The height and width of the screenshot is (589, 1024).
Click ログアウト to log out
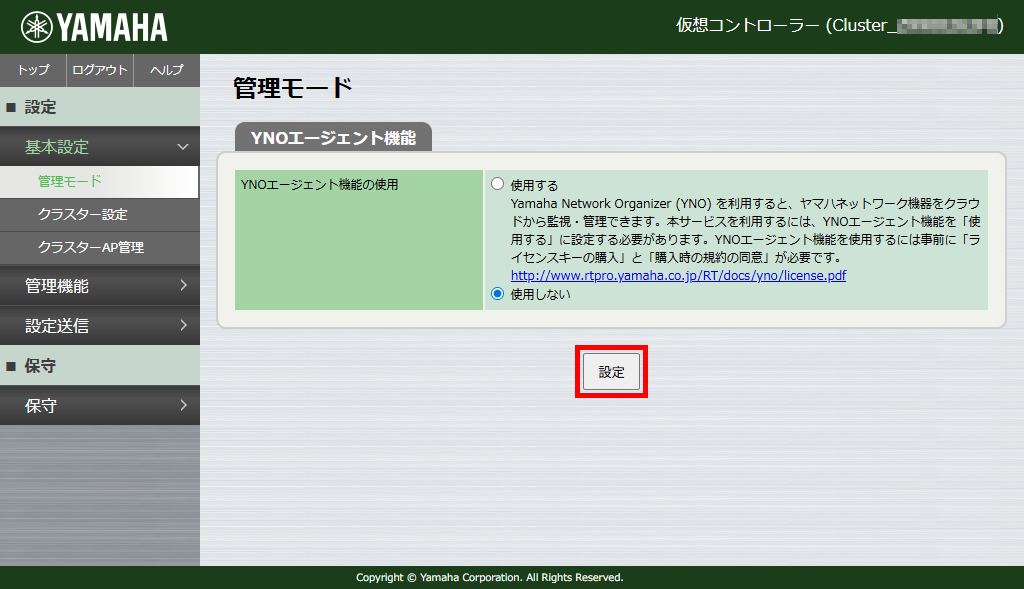[100, 70]
